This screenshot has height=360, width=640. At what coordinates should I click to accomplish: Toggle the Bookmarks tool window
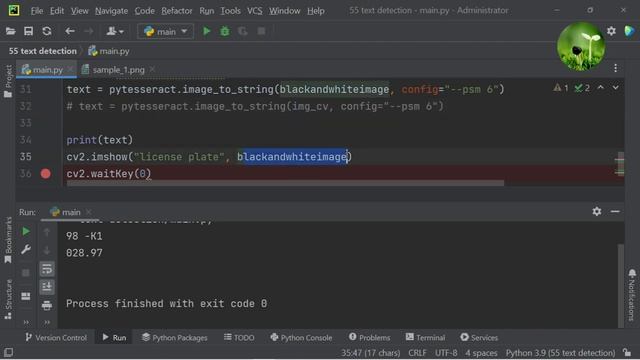[8, 240]
